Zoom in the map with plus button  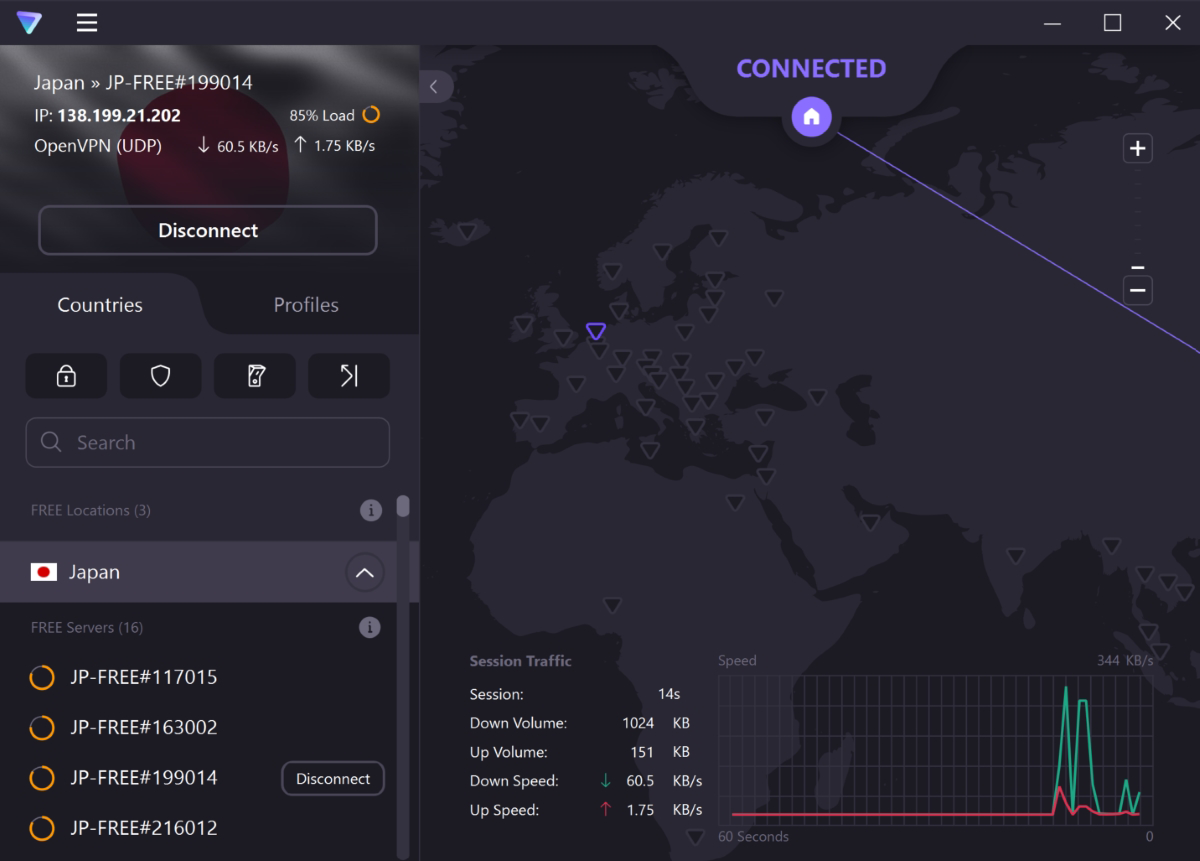1137,149
